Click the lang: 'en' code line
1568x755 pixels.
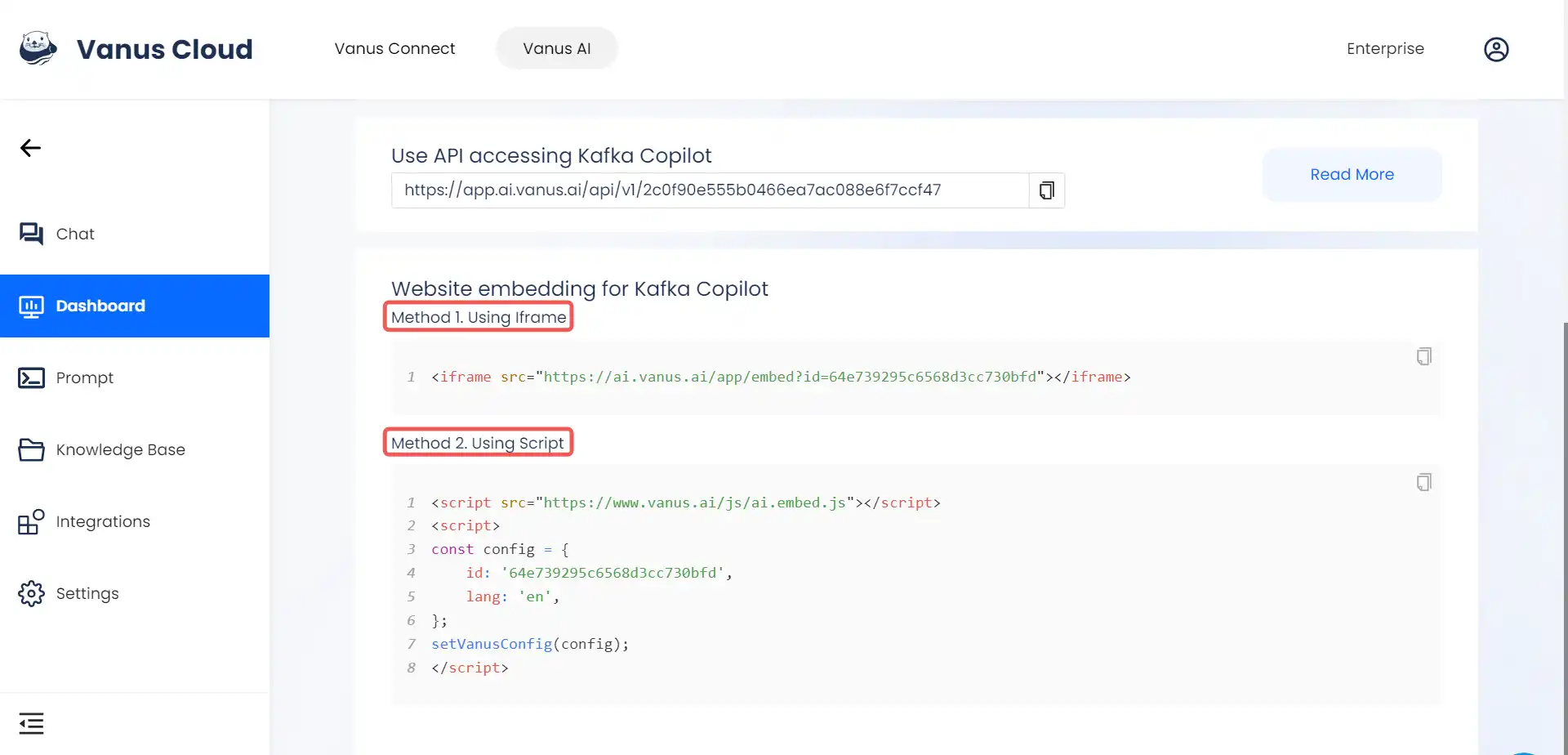click(512, 596)
